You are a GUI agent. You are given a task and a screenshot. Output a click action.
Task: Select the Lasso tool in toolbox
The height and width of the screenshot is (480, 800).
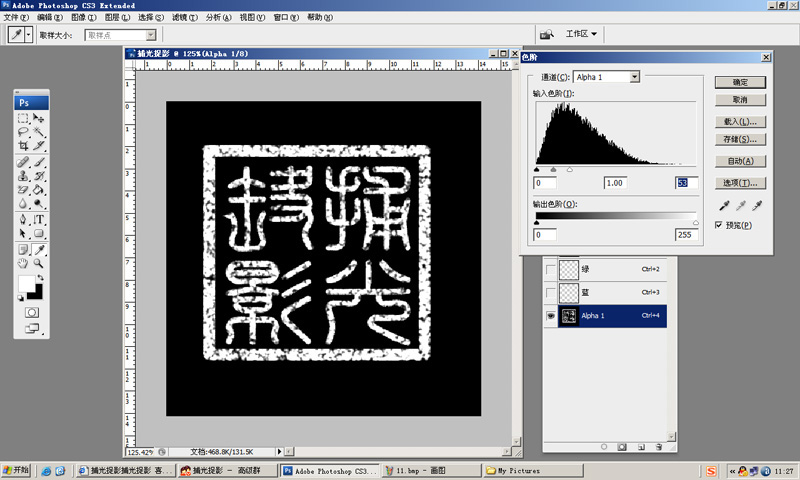click(23, 131)
